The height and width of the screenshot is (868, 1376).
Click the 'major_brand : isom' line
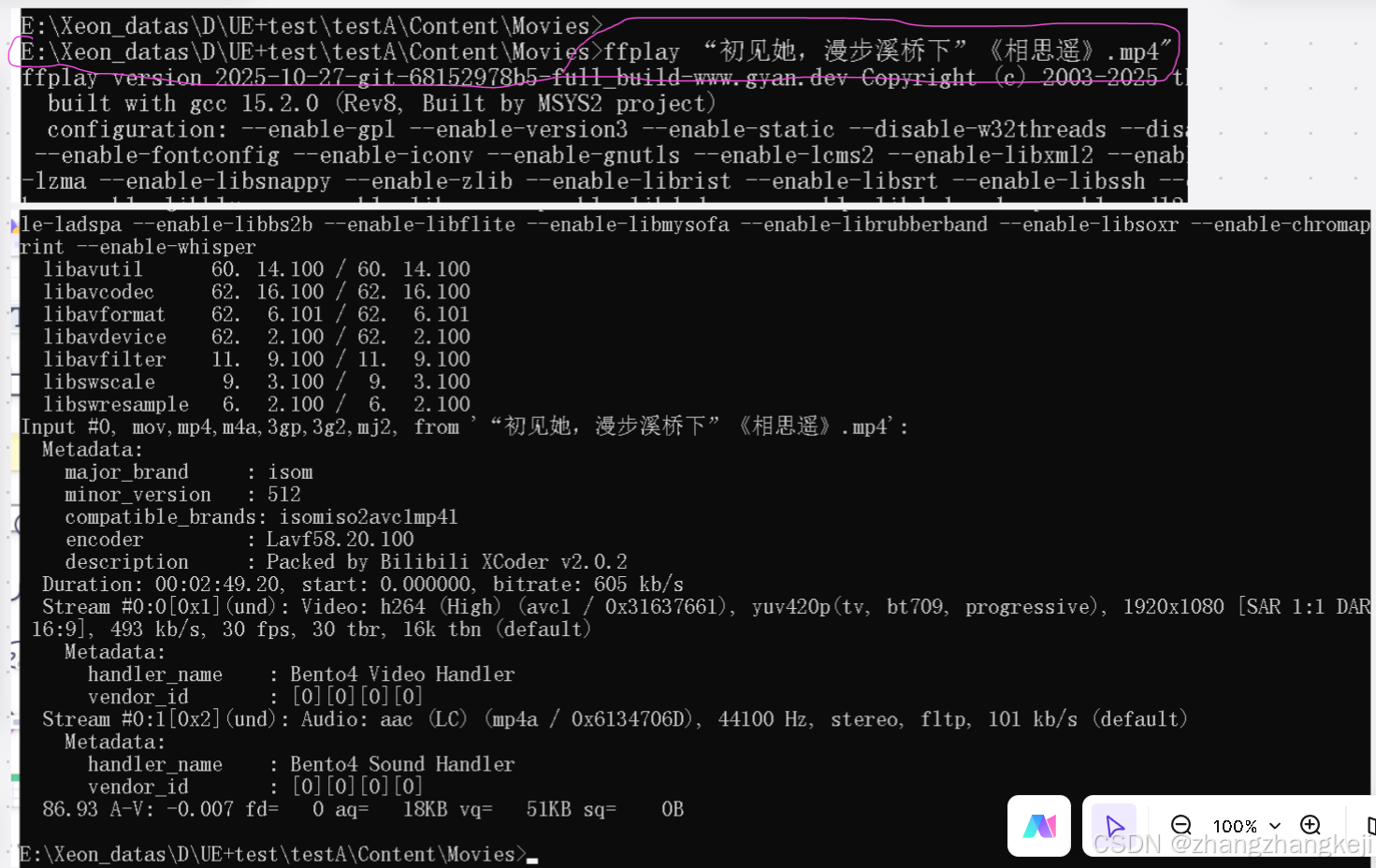tap(189, 472)
